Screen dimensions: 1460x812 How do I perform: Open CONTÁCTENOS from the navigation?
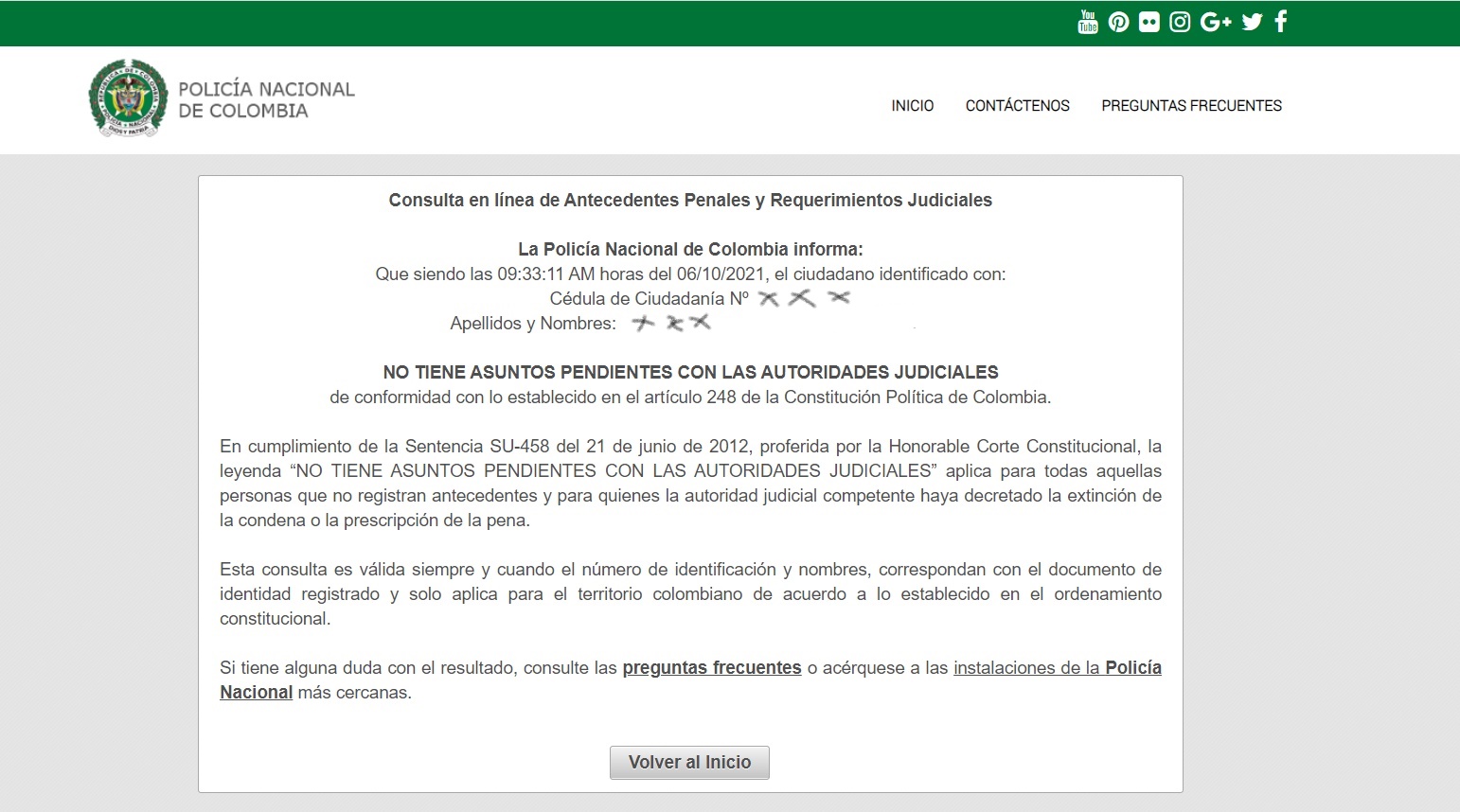(x=1017, y=106)
